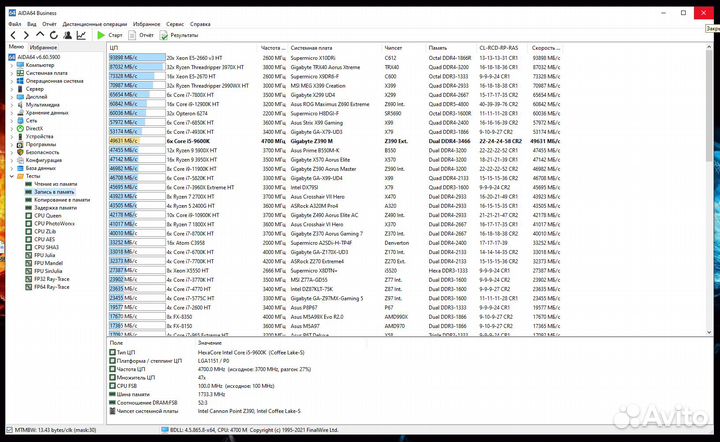Open the Отчёт menu in menu bar
Image resolution: width=720 pixels, height=442 pixels.
49,24
